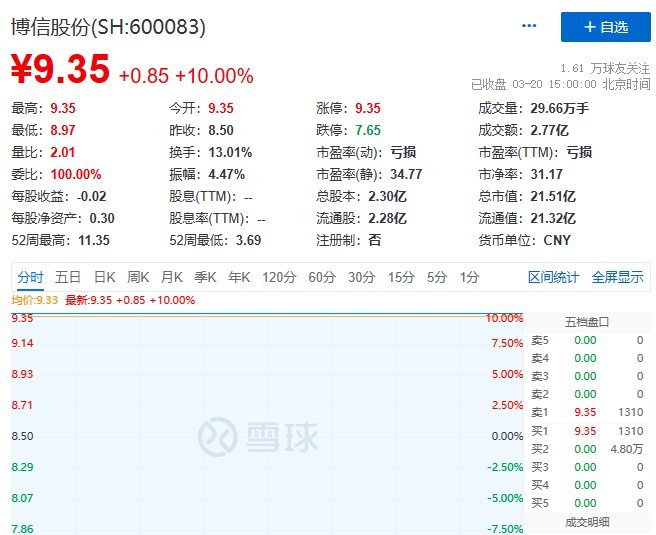The height and width of the screenshot is (535, 656).
Task: Click the 每股净资产 value 0.30
Action: point(102,218)
